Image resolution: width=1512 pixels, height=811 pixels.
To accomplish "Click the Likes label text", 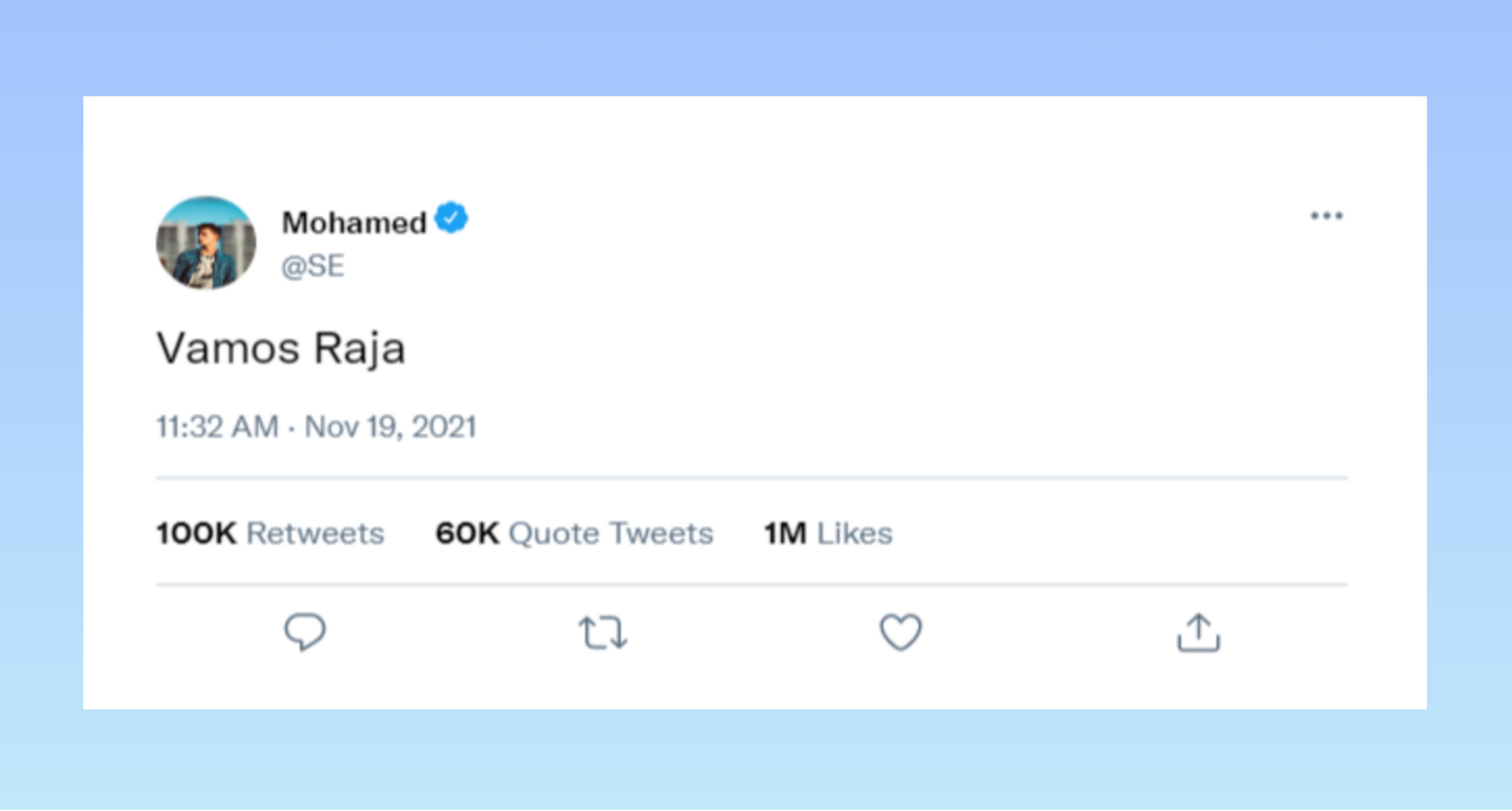I will pyautogui.click(x=855, y=533).
